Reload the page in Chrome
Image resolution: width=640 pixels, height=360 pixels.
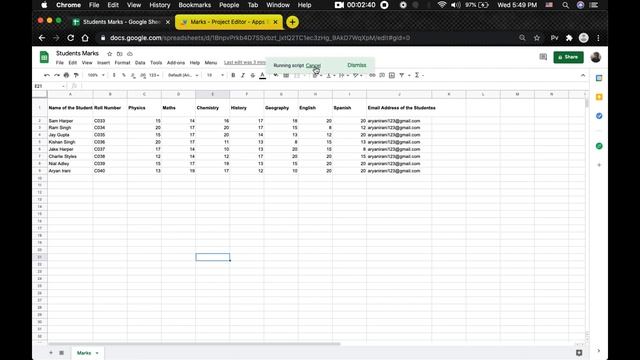(x=70, y=38)
